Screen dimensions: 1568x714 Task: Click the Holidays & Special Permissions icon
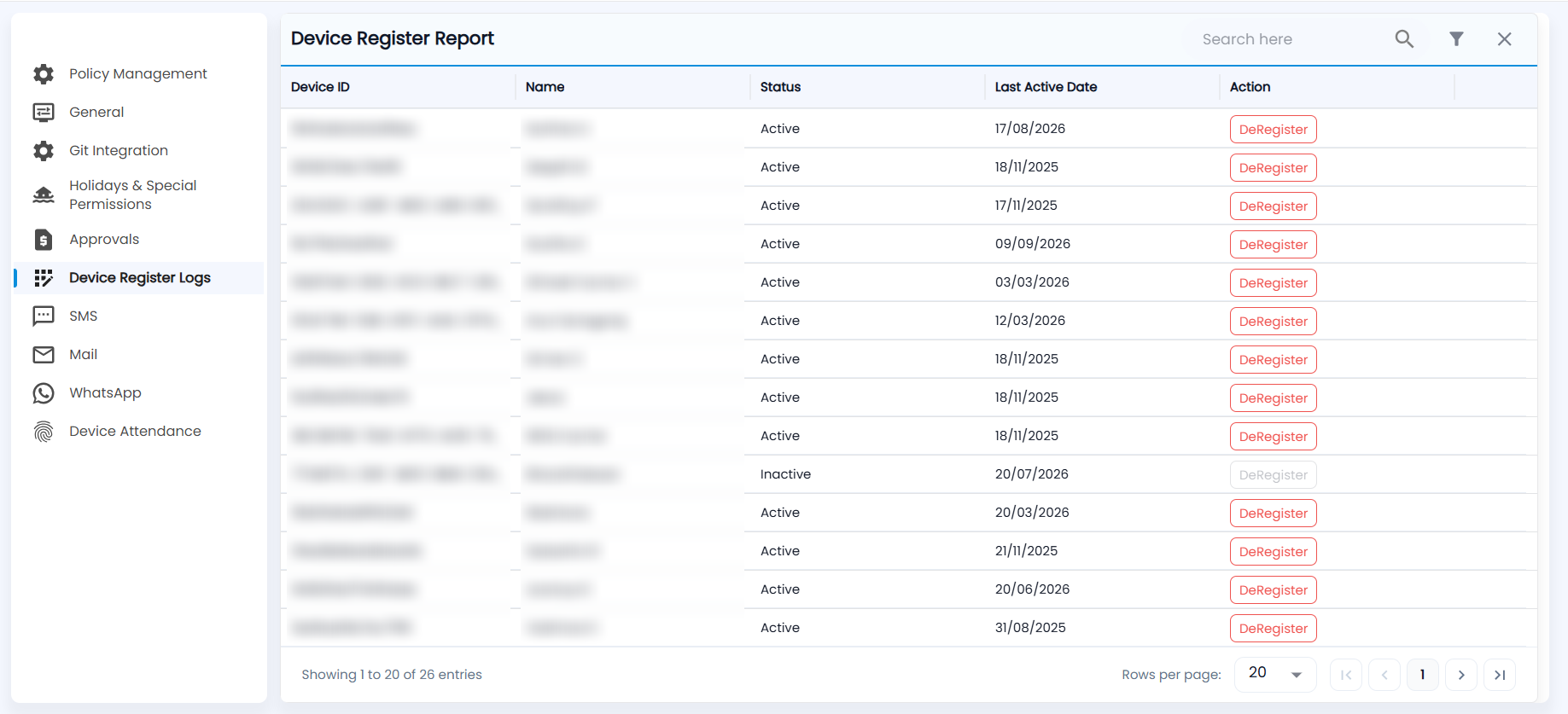tap(44, 195)
